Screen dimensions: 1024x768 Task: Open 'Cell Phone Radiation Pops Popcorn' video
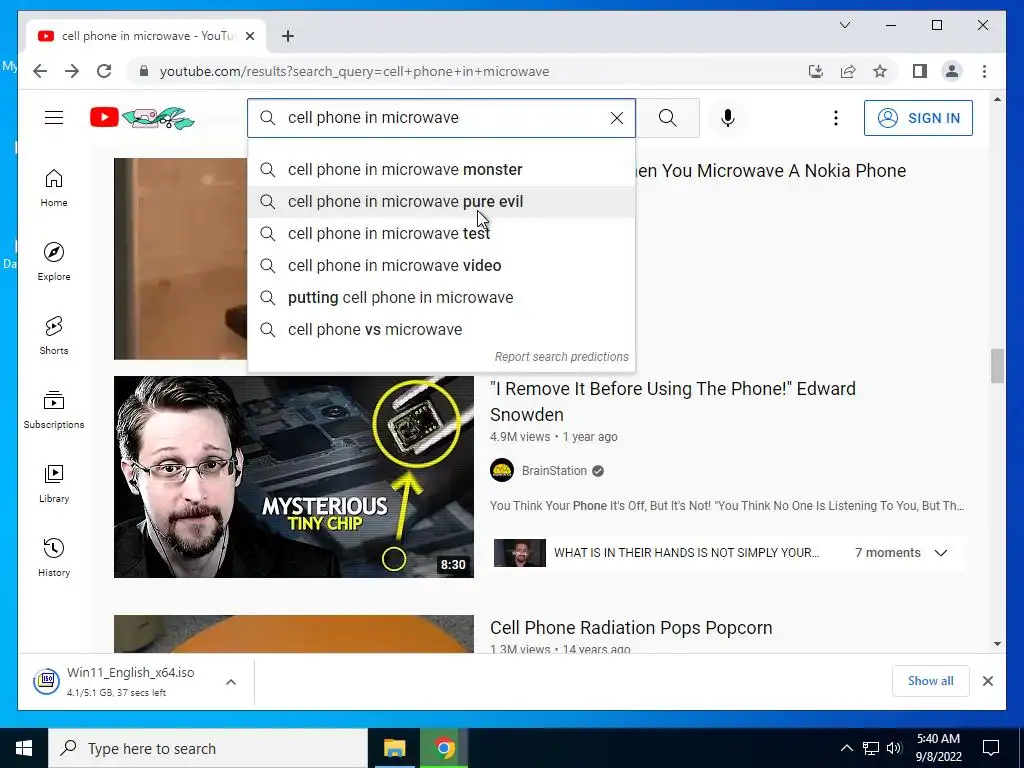[631, 628]
